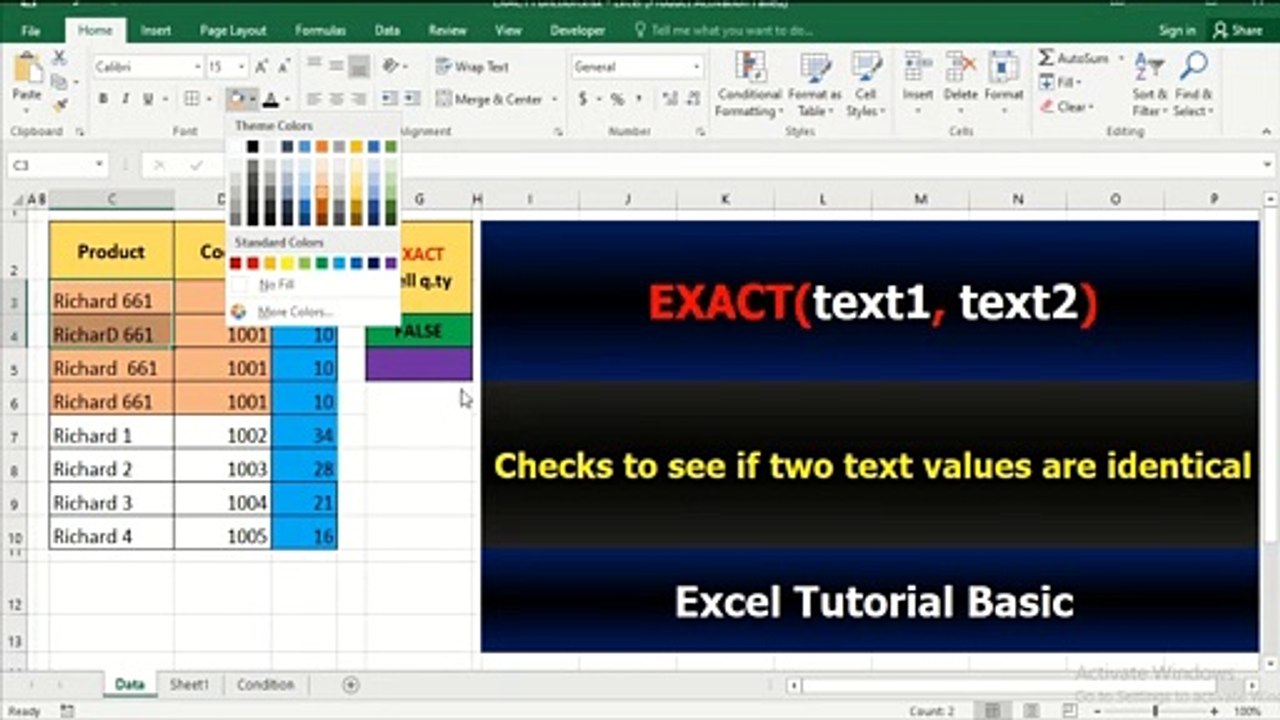Viewport: 1280px width, 720px height.
Task: Open Conditional Formatting
Action: point(750,84)
